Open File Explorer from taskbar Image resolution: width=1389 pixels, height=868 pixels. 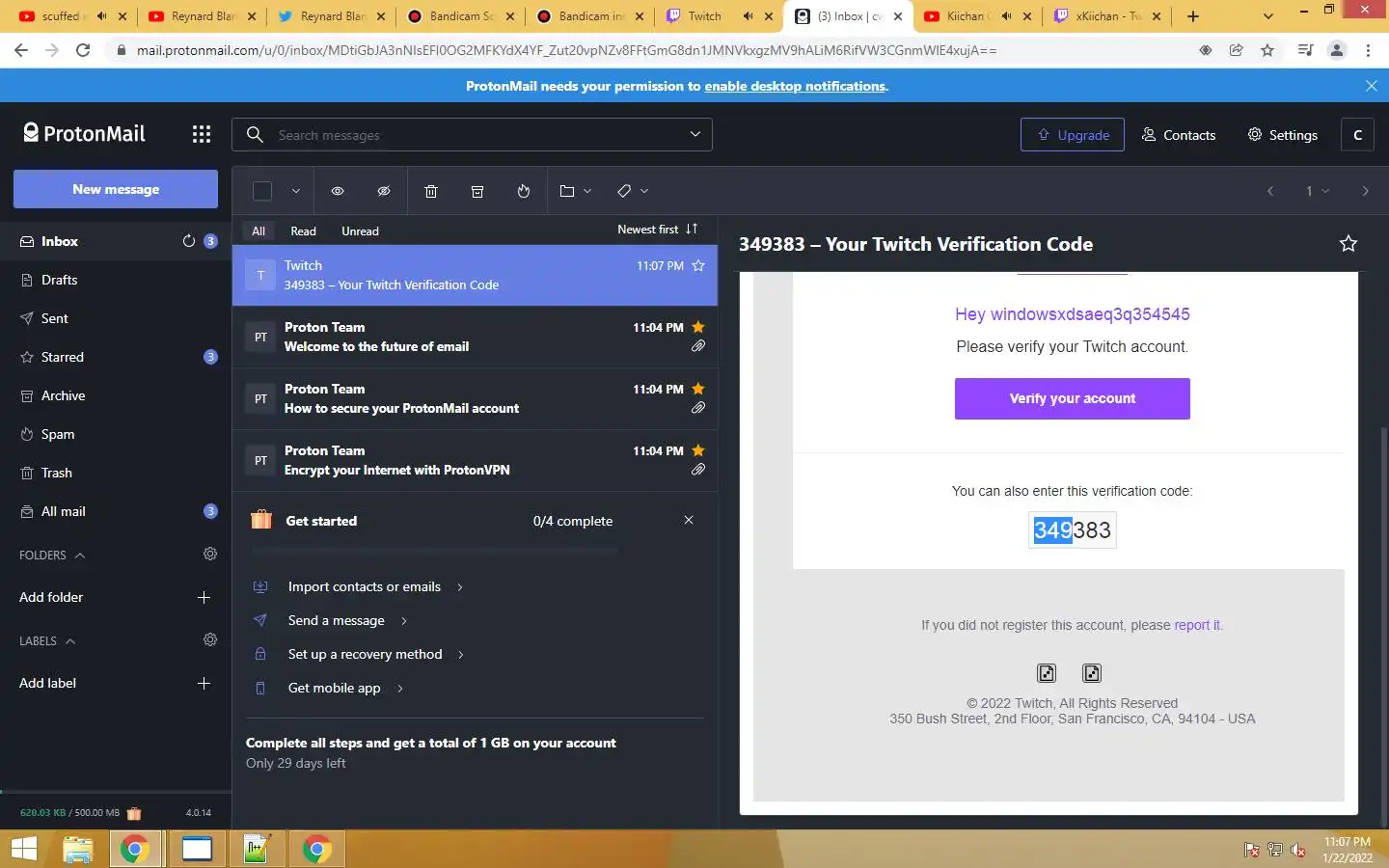pos(77,849)
